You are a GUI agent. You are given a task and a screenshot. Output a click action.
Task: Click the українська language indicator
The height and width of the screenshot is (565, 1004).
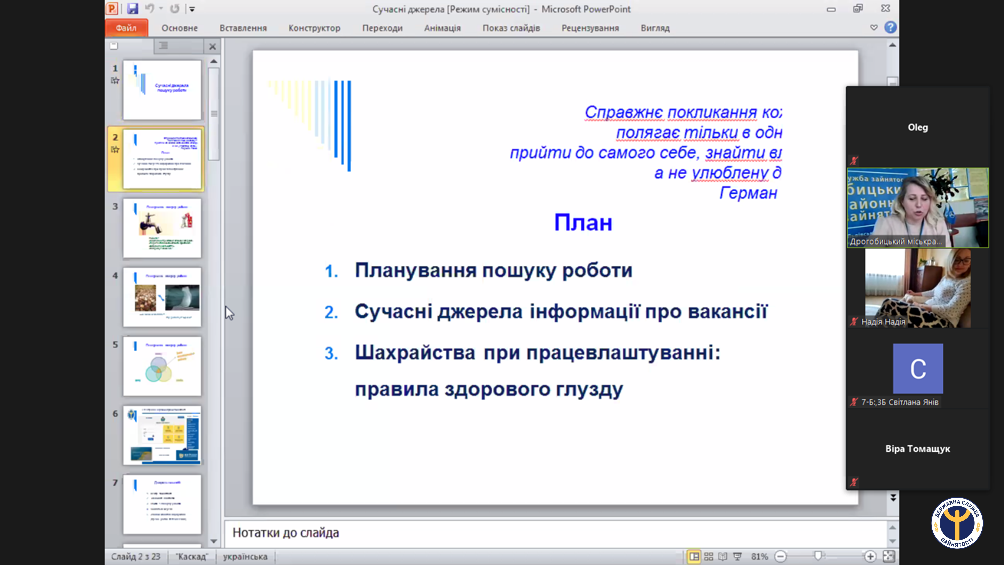coord(245,557)
